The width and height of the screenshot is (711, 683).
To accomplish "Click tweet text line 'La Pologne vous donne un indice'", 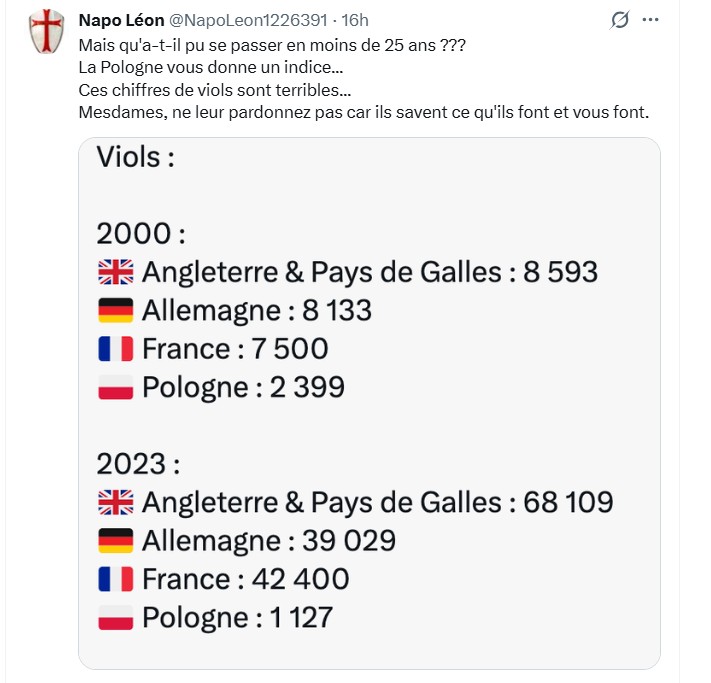I will (210, 68).
